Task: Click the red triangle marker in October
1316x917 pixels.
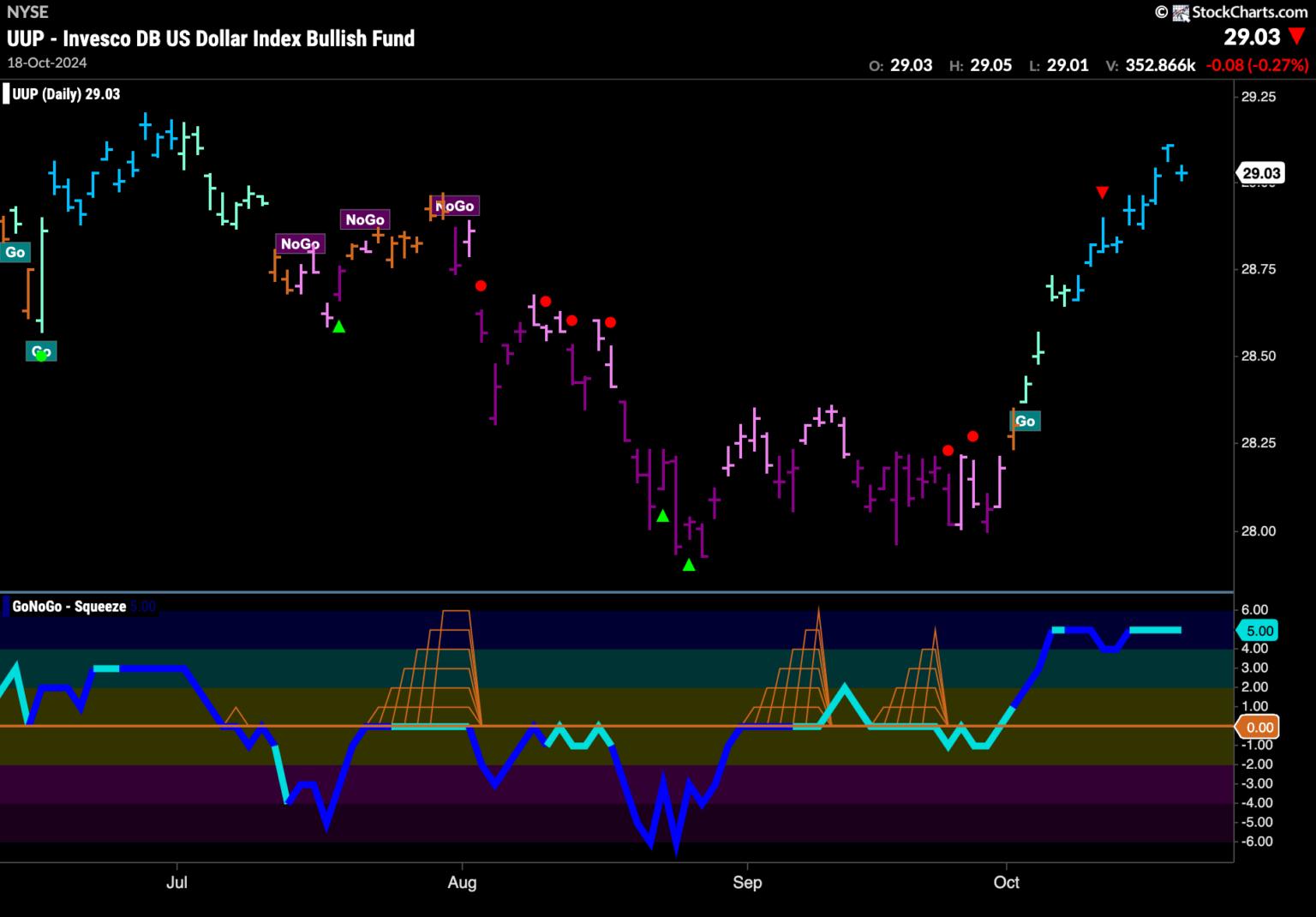Action: coord(1103,192)
